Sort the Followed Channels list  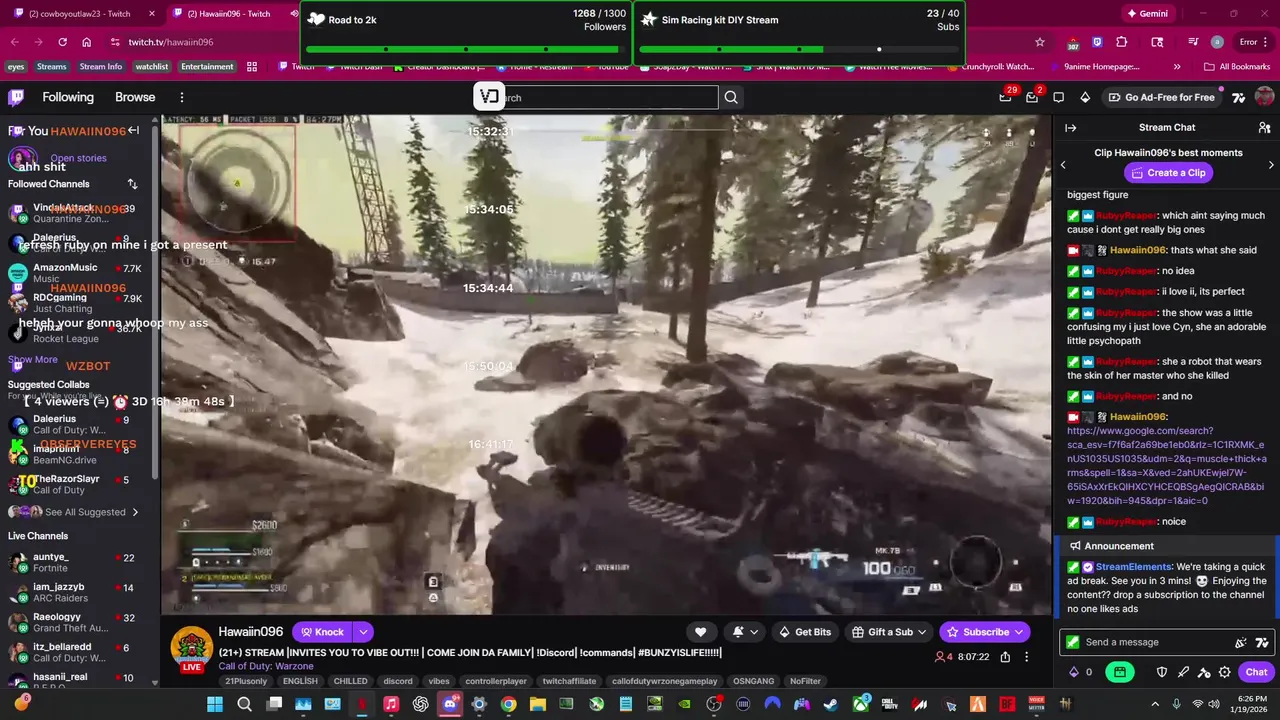(132, 184)
